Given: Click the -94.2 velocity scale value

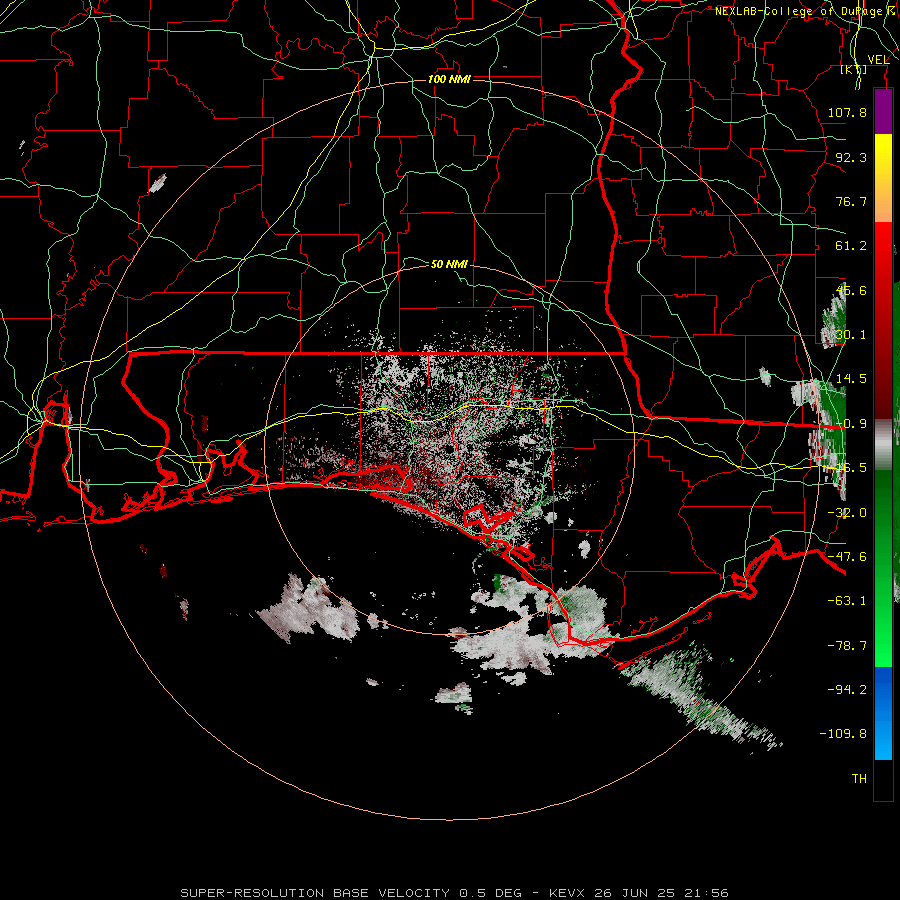Looking at the screenshot, I should [x=847, y=689].
